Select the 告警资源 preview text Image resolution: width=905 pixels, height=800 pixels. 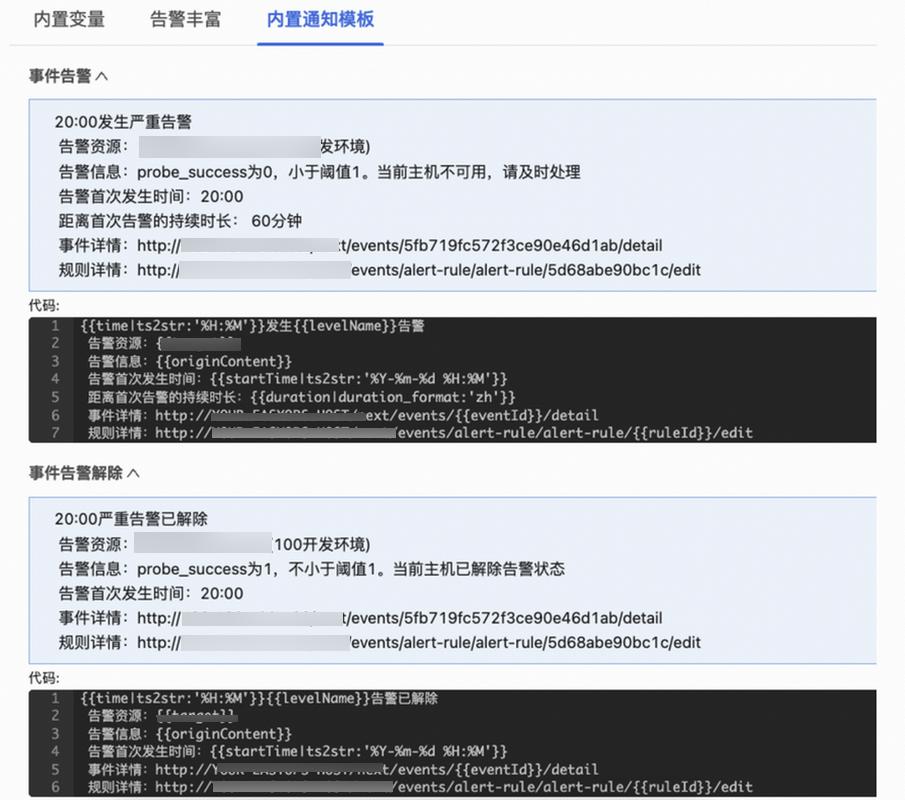click(90, 146)
